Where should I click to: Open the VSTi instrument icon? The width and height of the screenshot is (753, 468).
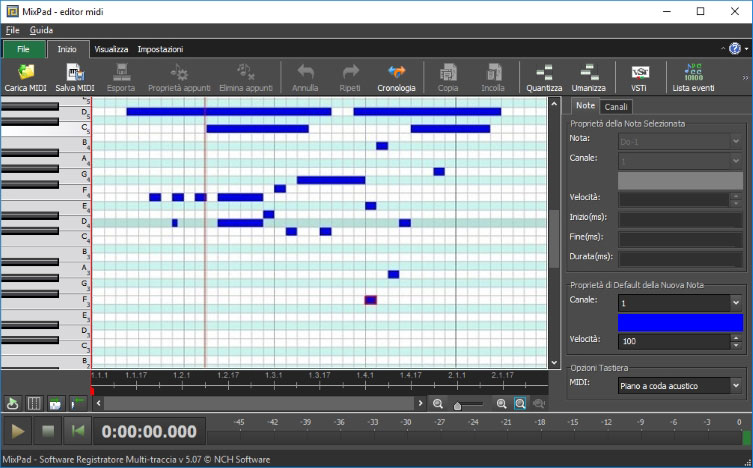pos(639,72)
